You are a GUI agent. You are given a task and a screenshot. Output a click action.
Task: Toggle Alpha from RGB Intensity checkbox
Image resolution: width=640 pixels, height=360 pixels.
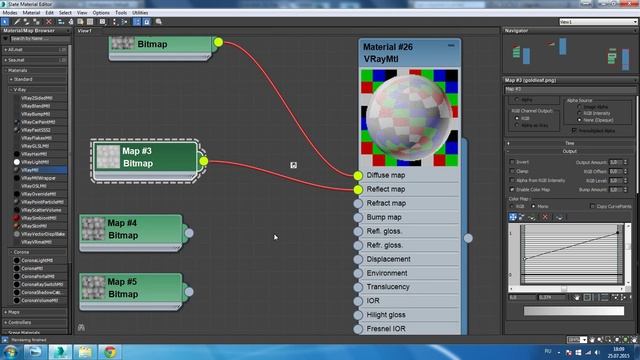tap(512, 180)
